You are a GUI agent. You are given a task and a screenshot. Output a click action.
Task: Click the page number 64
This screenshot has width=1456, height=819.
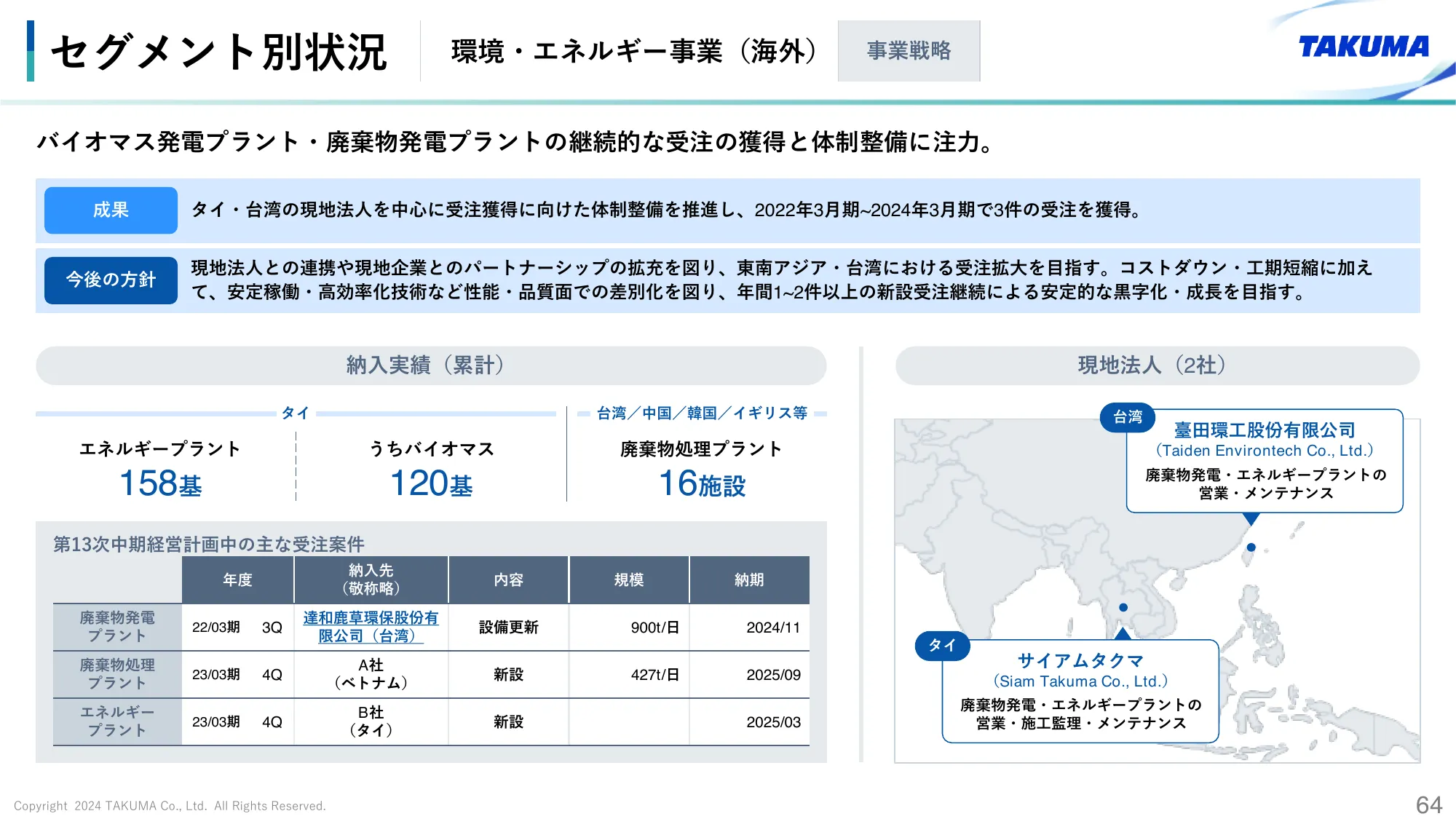coord(1429,804)
